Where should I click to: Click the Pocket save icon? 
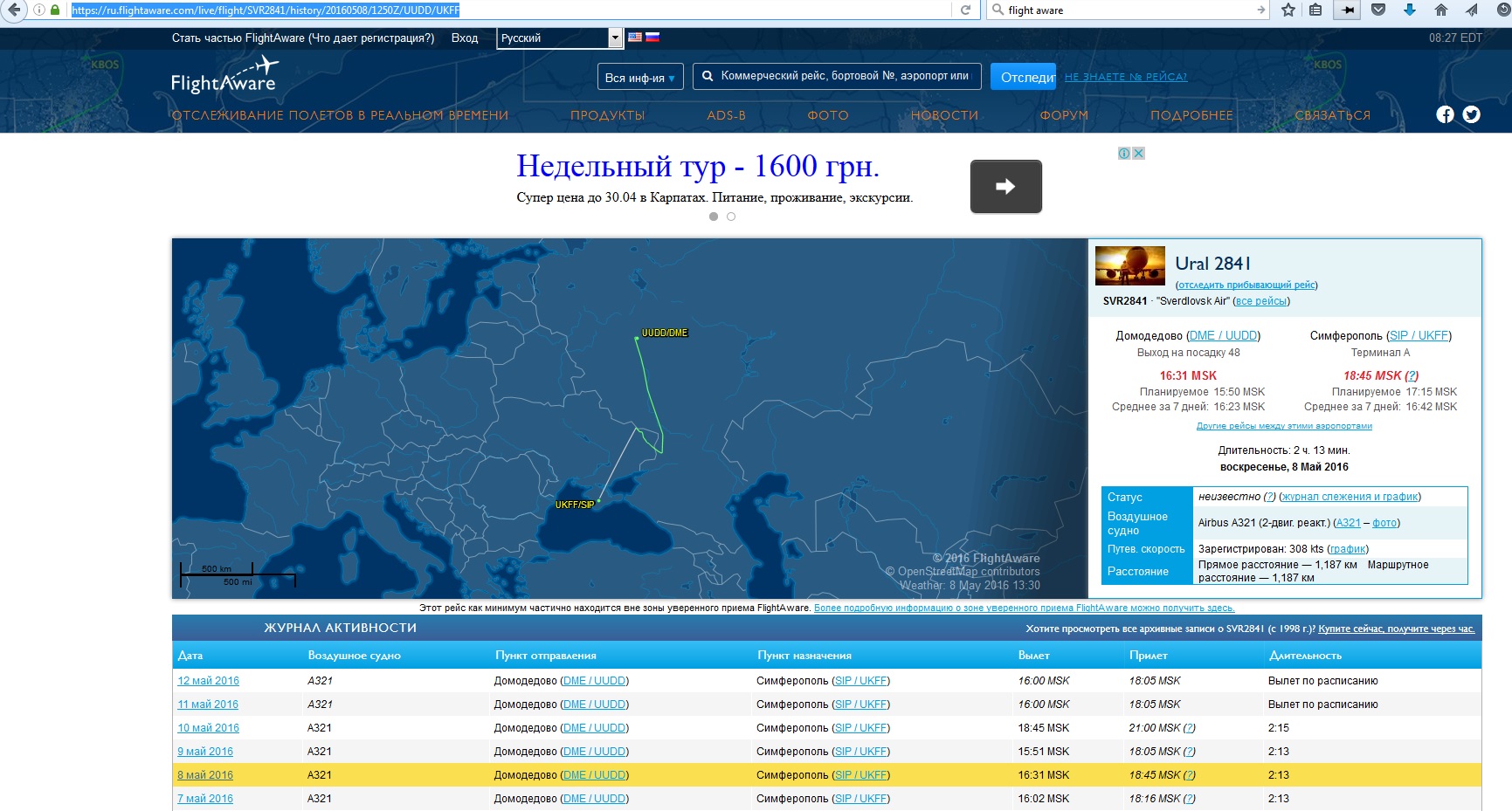pos(1378,10)
